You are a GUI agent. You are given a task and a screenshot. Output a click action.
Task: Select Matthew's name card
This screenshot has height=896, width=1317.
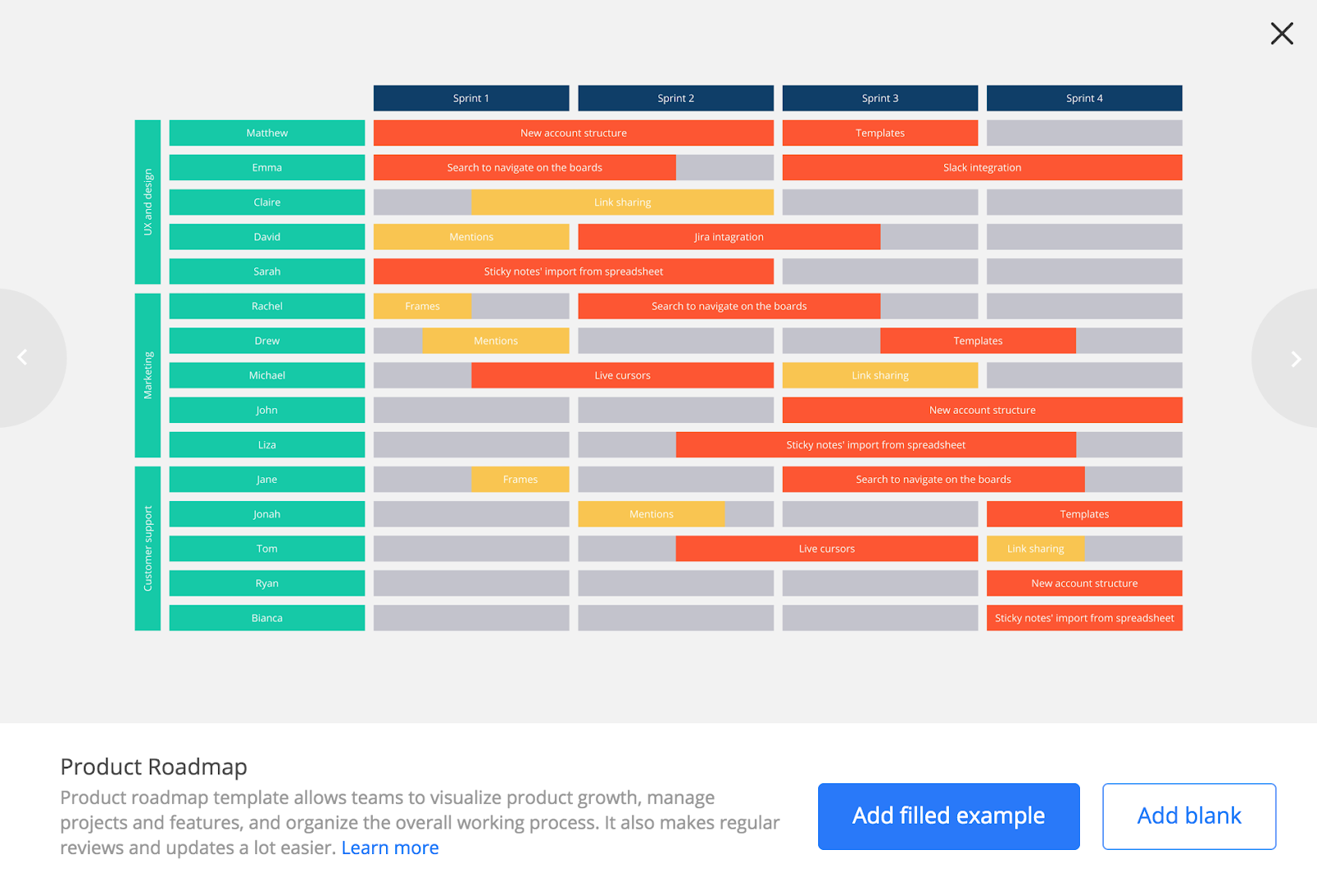pyautogui.click(x=267, y=132)
